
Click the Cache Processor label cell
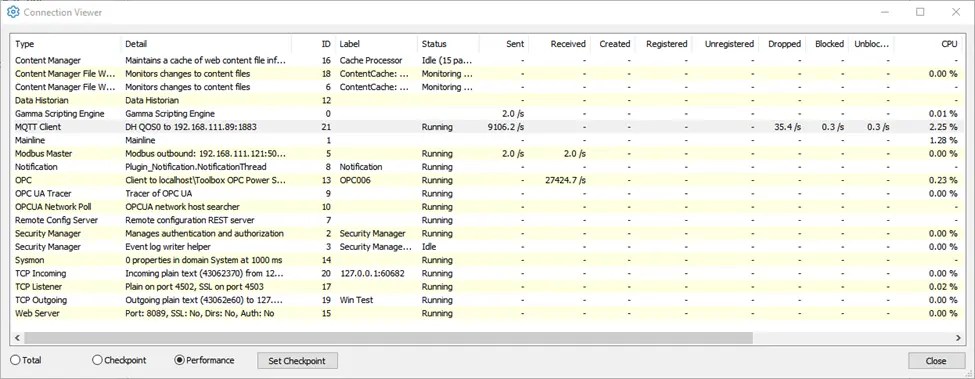click(371, 60)
